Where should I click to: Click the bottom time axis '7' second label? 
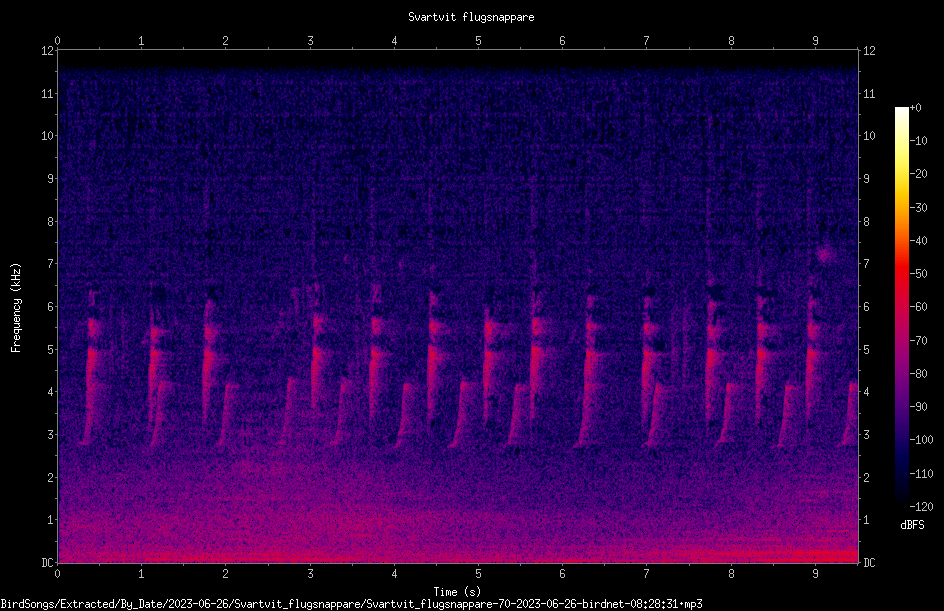click(x=647, y=574)
